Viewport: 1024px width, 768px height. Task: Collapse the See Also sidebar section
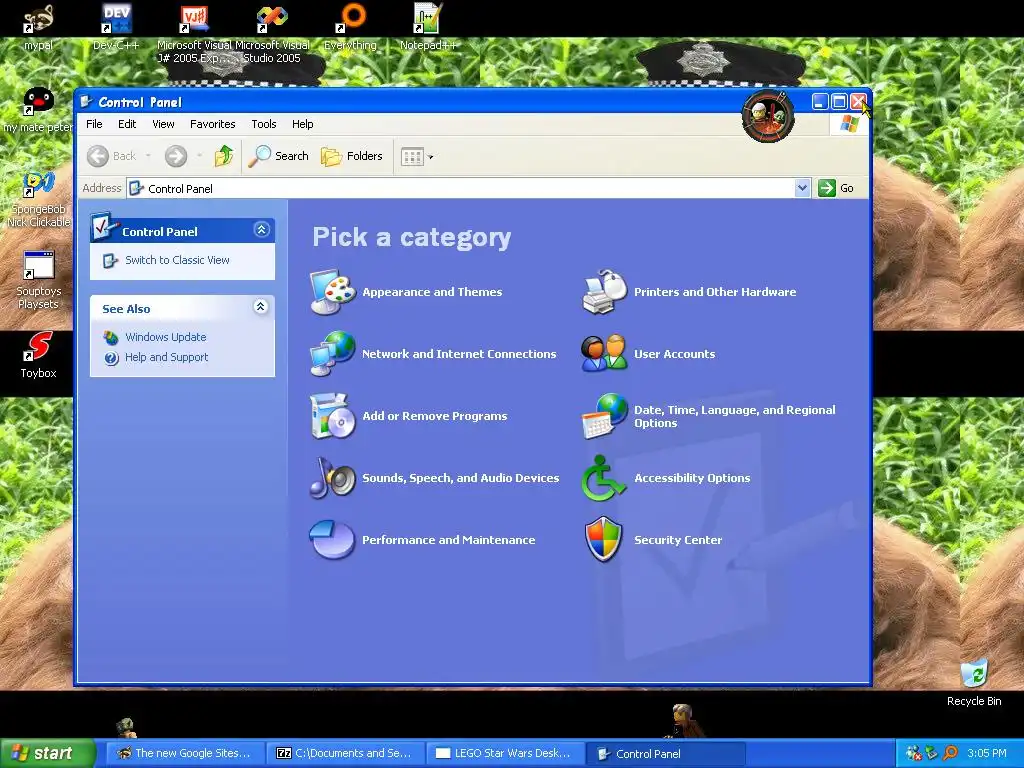[x=261, y=307]
